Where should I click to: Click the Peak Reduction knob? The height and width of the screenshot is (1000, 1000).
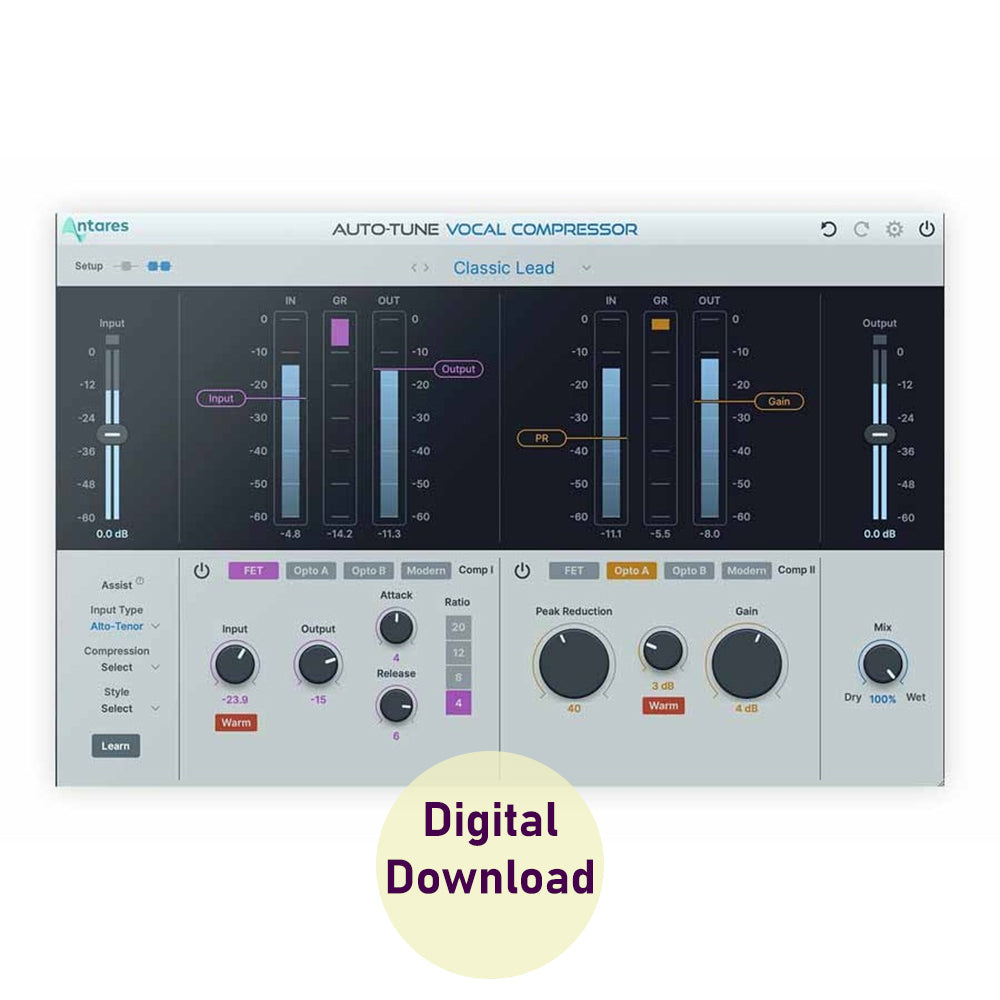coord(574,663)
